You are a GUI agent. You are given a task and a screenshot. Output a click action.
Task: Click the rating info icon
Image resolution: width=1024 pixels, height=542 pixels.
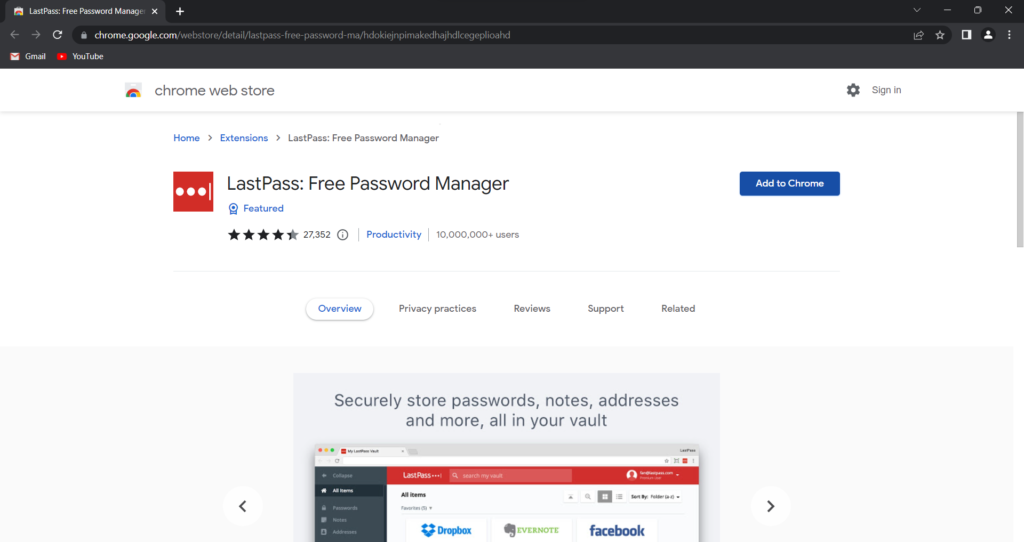[342, 234]
